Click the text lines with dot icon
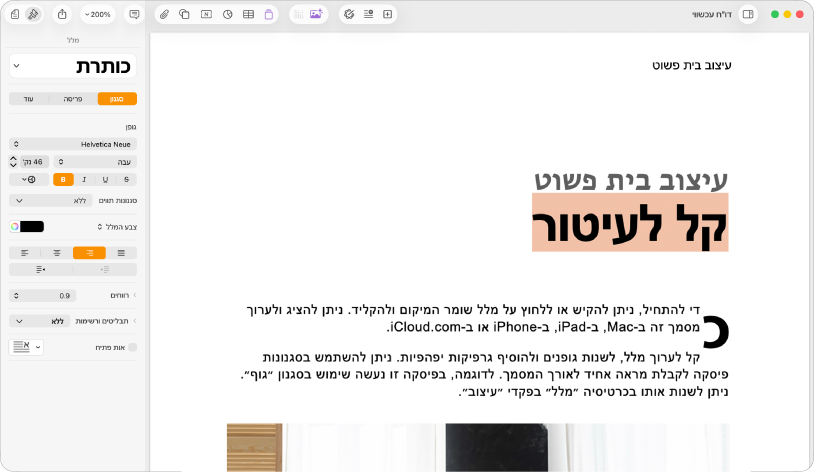Viewport: 814px width, 473px height. 369,15
